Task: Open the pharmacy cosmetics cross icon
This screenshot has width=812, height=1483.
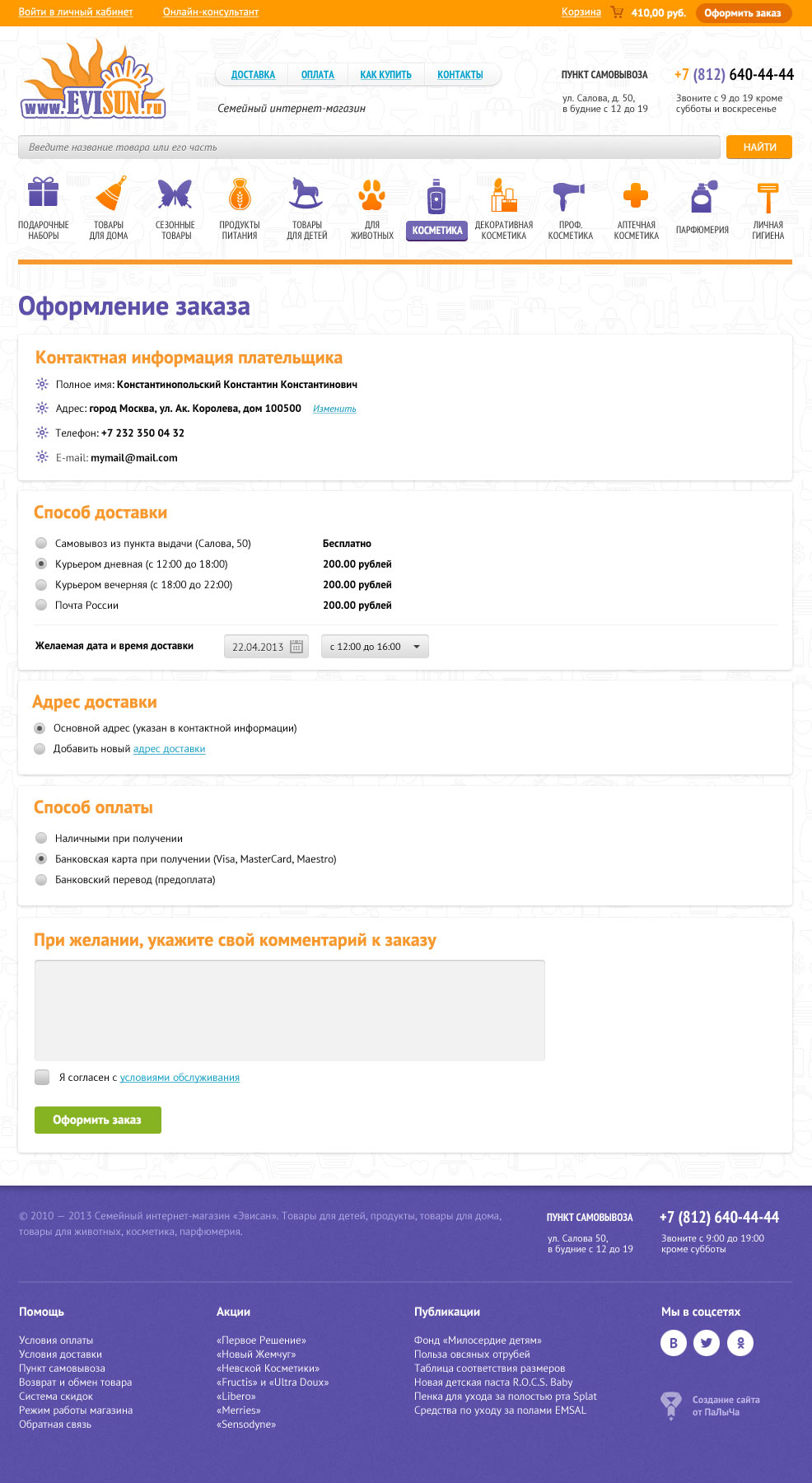Action: [x=635, y=195]
